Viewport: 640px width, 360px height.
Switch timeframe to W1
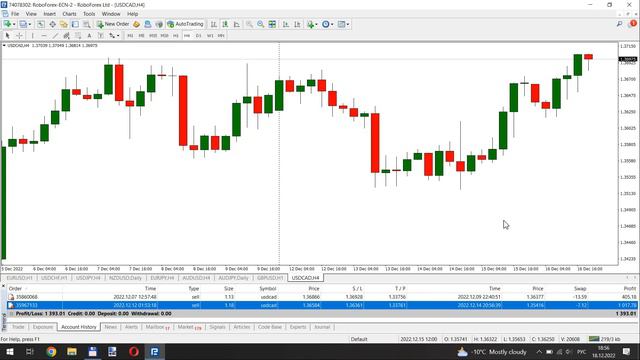click(210, 36)
